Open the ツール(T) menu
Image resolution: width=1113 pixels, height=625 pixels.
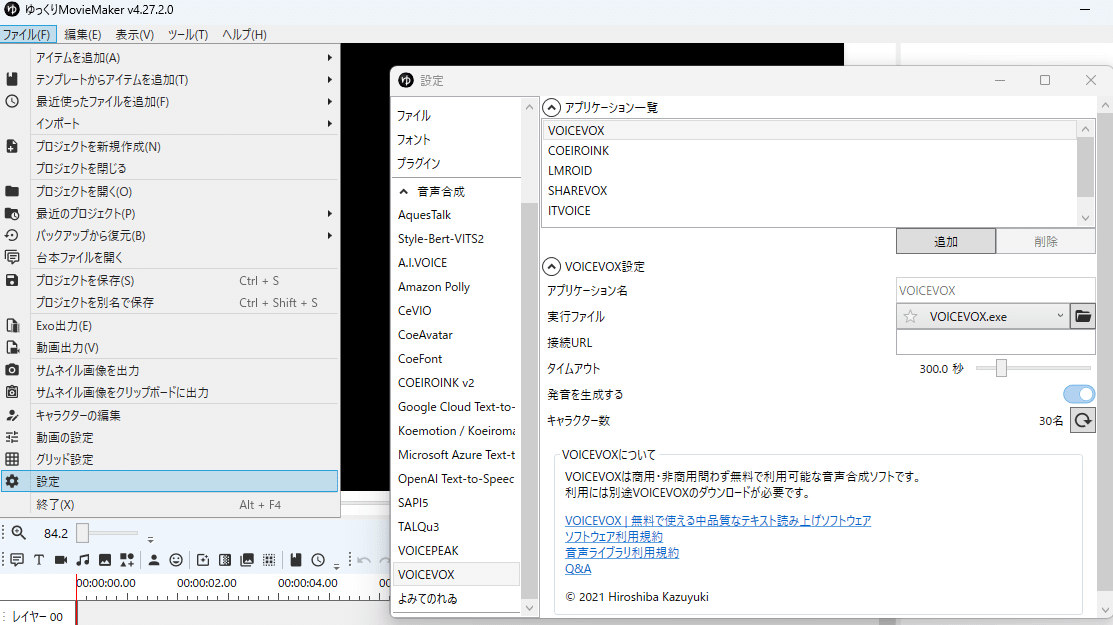pos(187,34)
